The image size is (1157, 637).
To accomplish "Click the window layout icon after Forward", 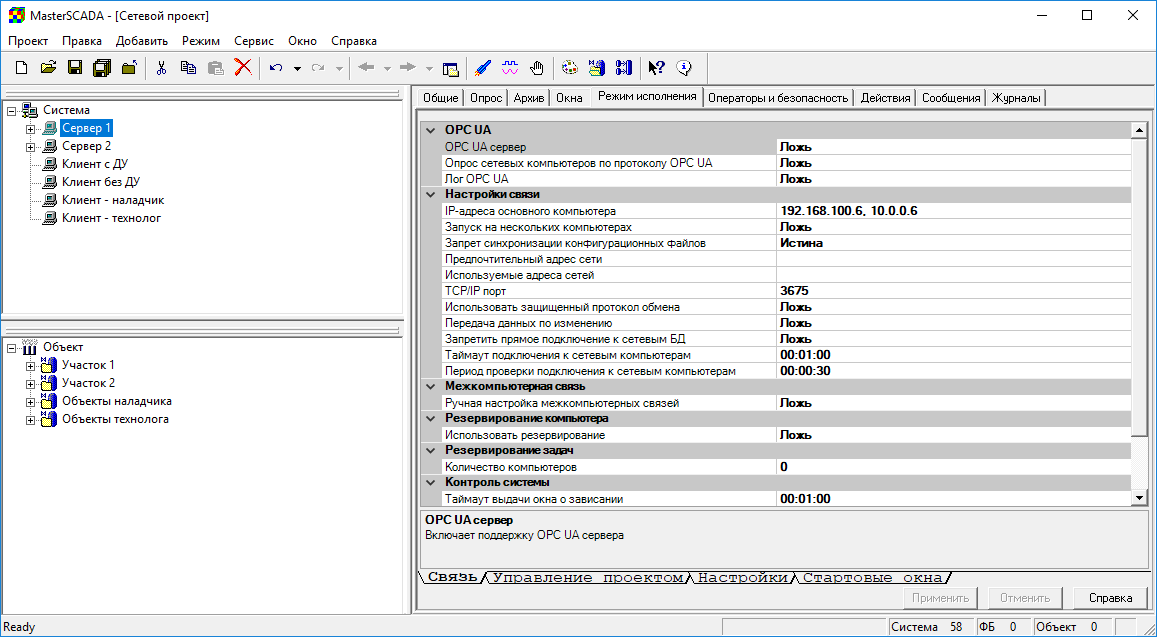I will [x=450, y=69].
